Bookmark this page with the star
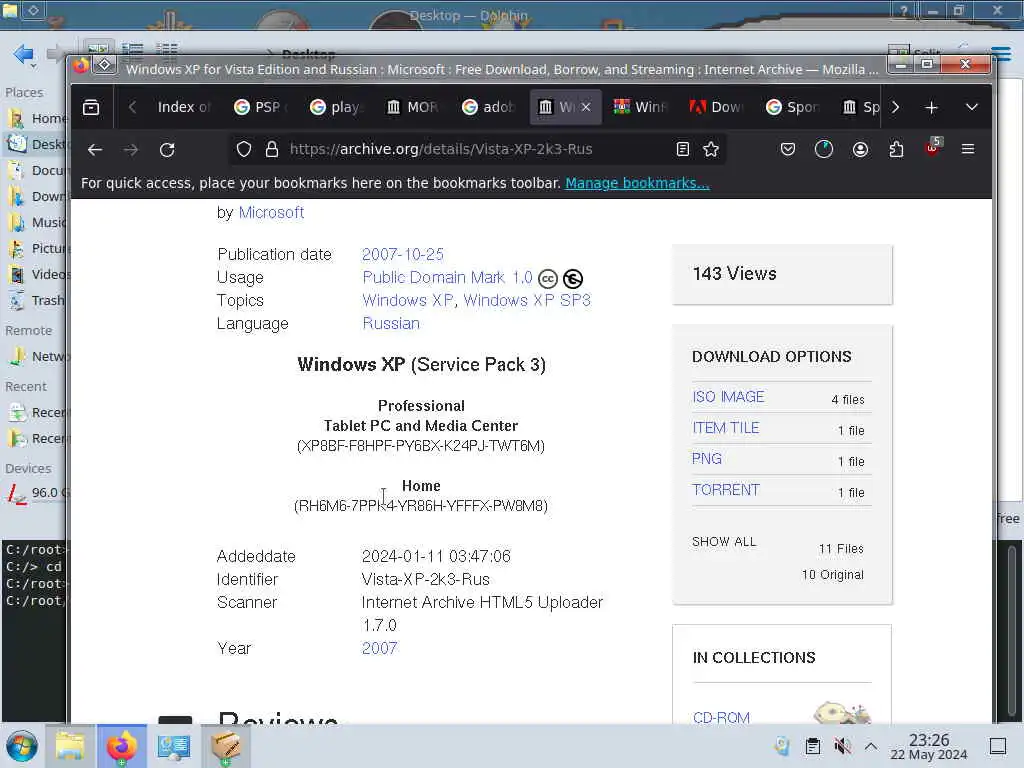Viewport: 1024px width, 768px height. [x=711, y=150]
